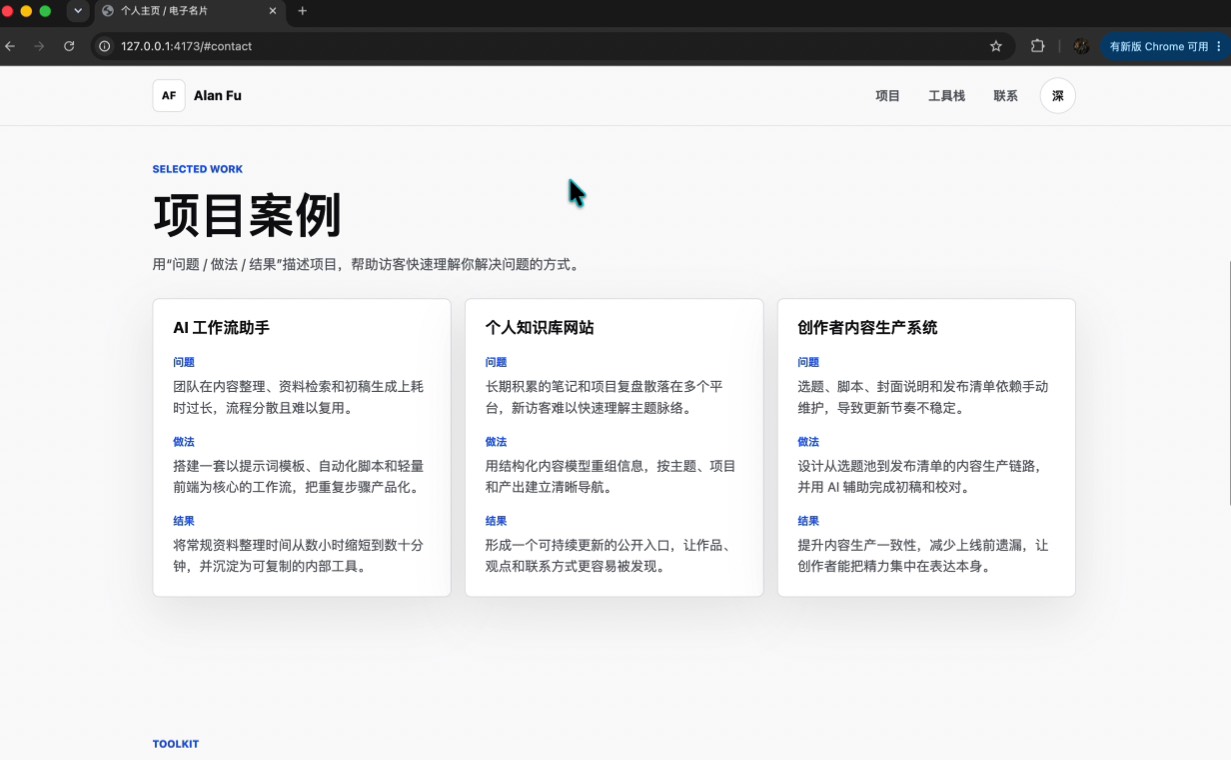Select the 个人主页 / 电子名片 tab
1231x760 pixels.
tap(189, 12)
